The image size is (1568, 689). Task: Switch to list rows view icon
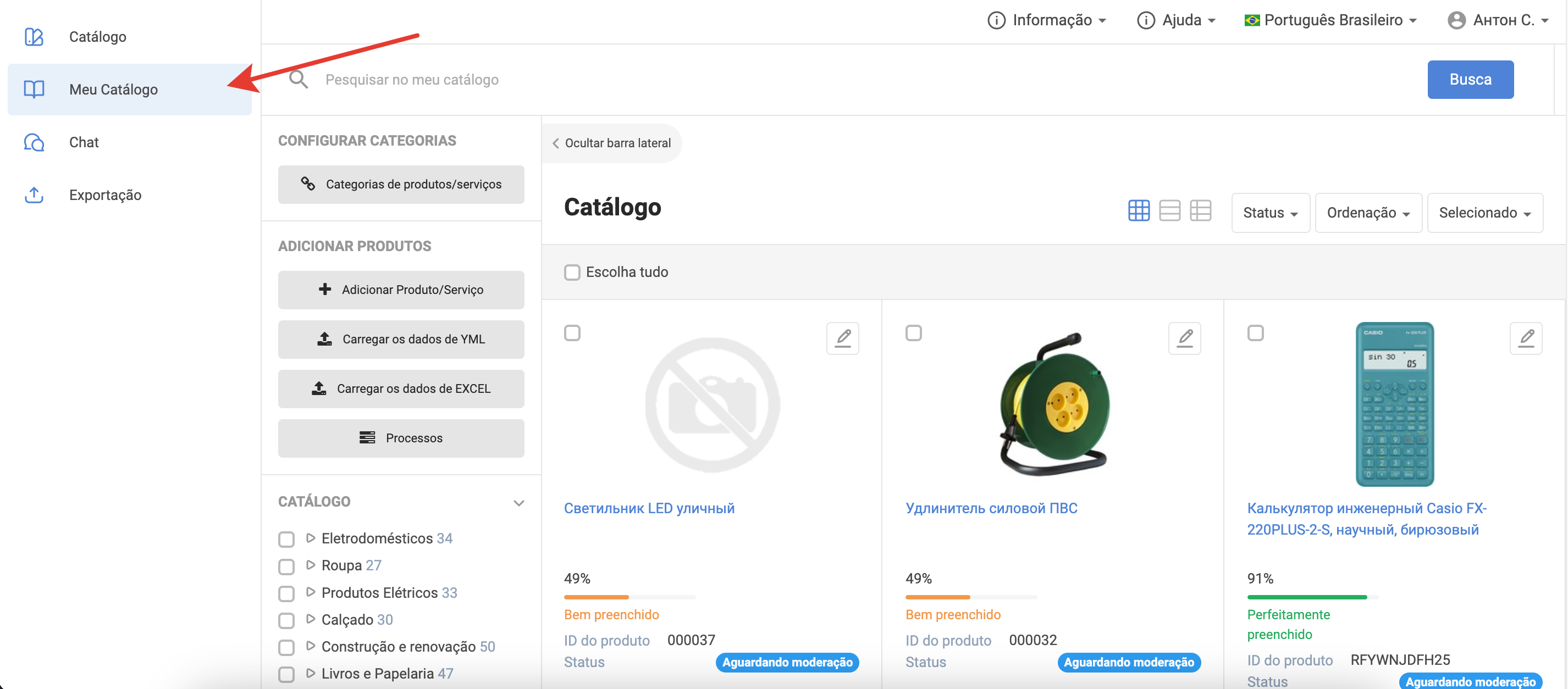tap(1169, 210)
